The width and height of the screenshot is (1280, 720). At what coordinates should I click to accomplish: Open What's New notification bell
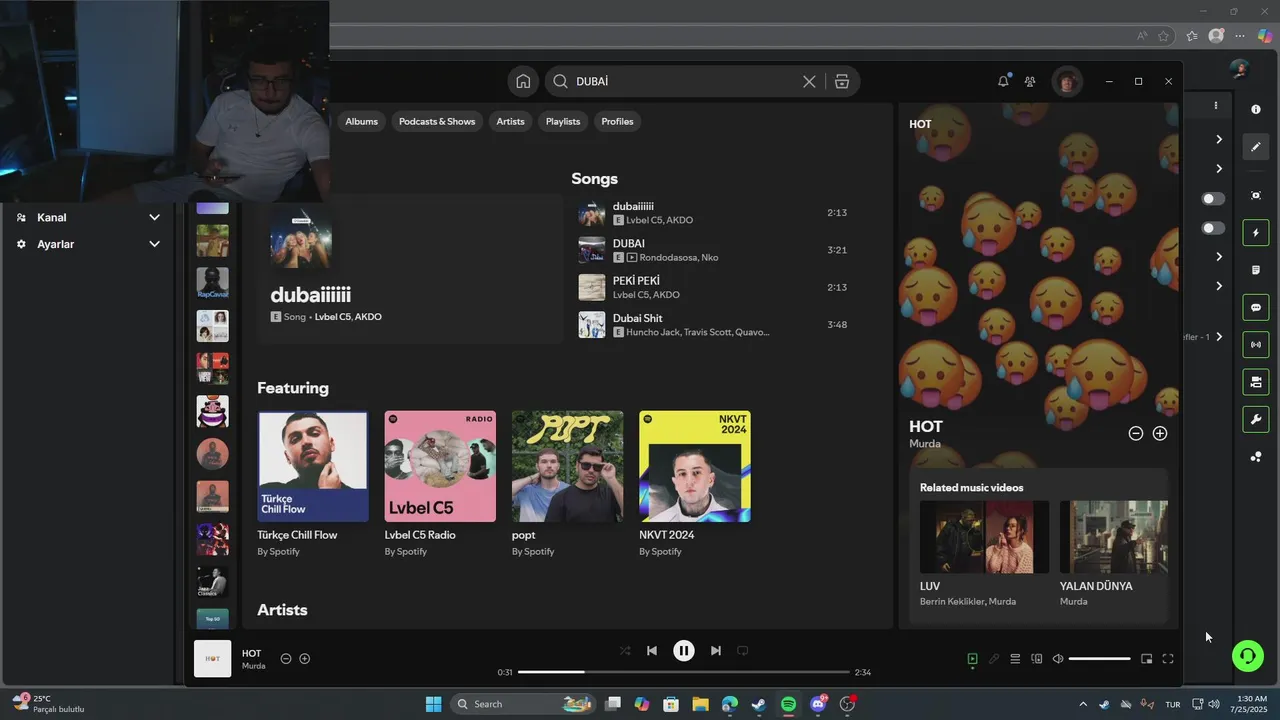(x=1003, y=81)
